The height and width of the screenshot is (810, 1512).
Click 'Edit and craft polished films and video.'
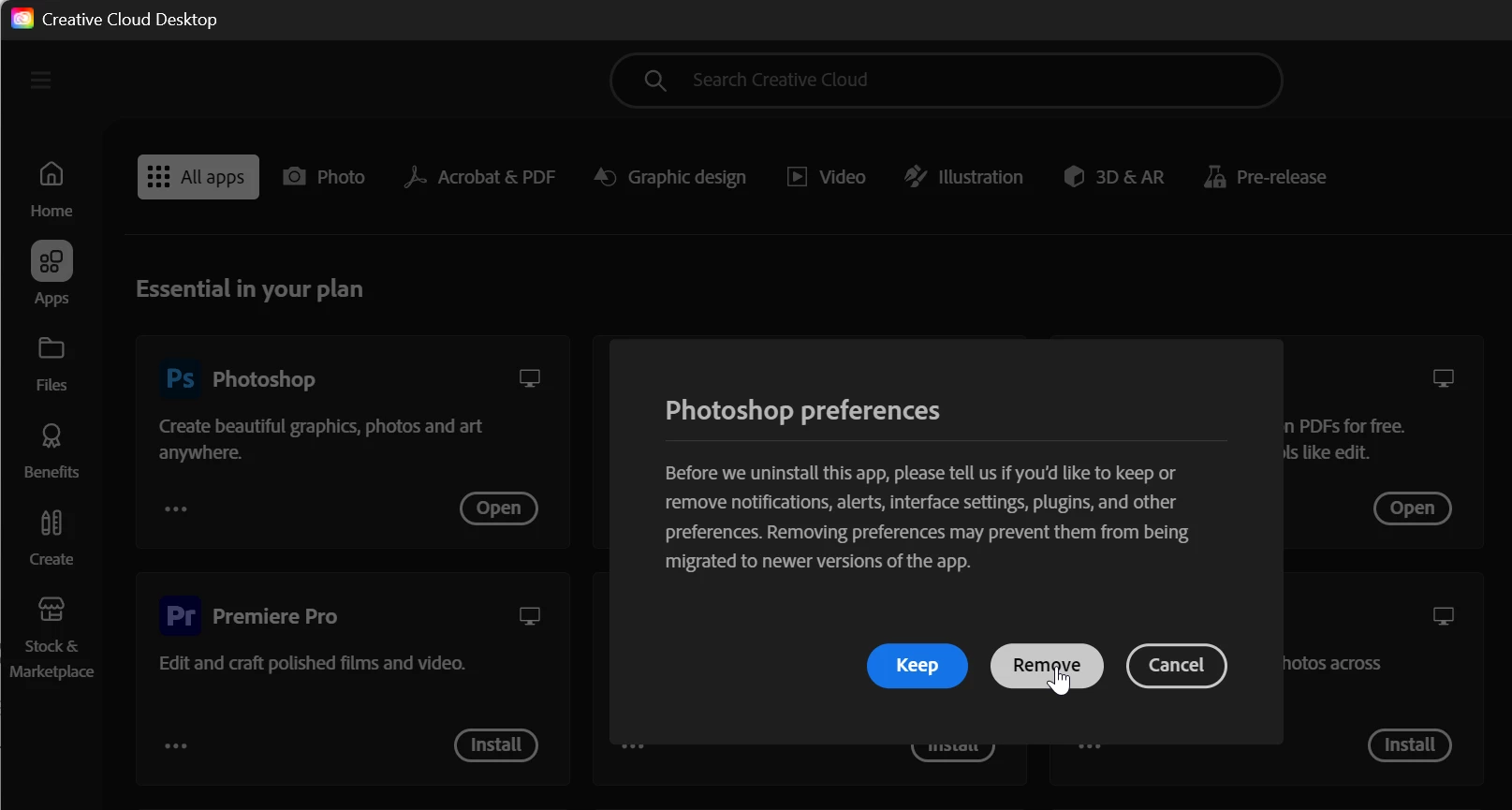click(x=312, y=663)
